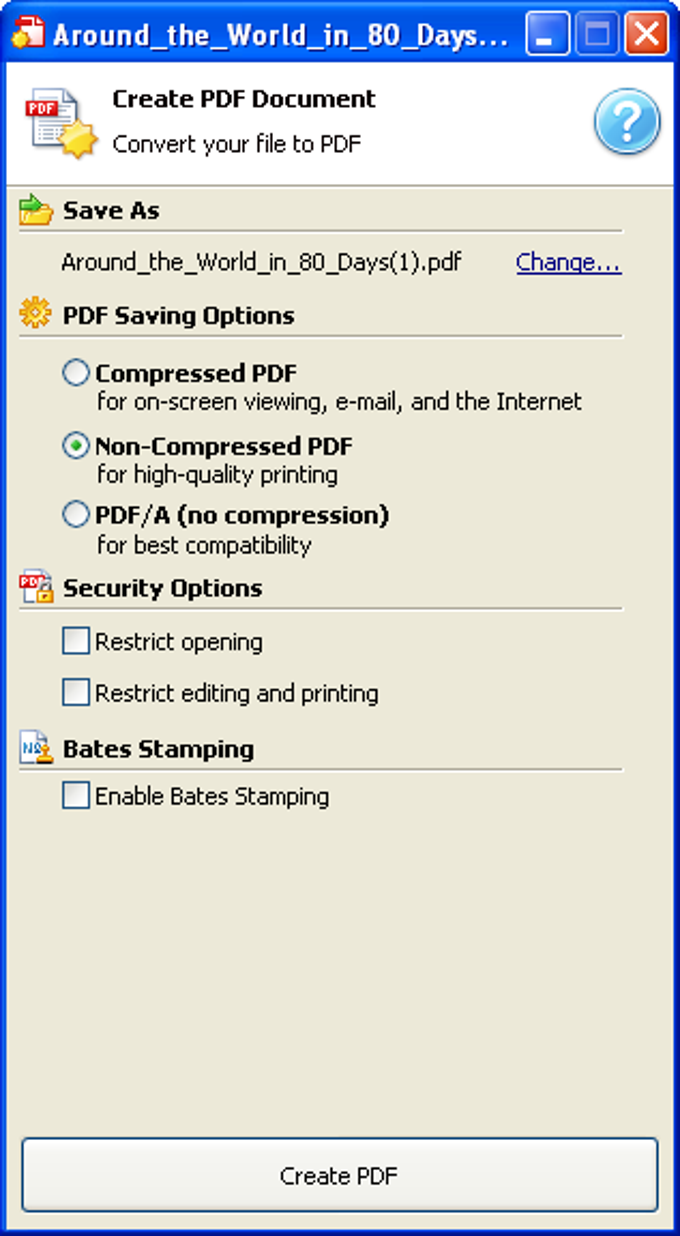
Task: Select the Non-Compressed PDF option
Action: (75, 445)
